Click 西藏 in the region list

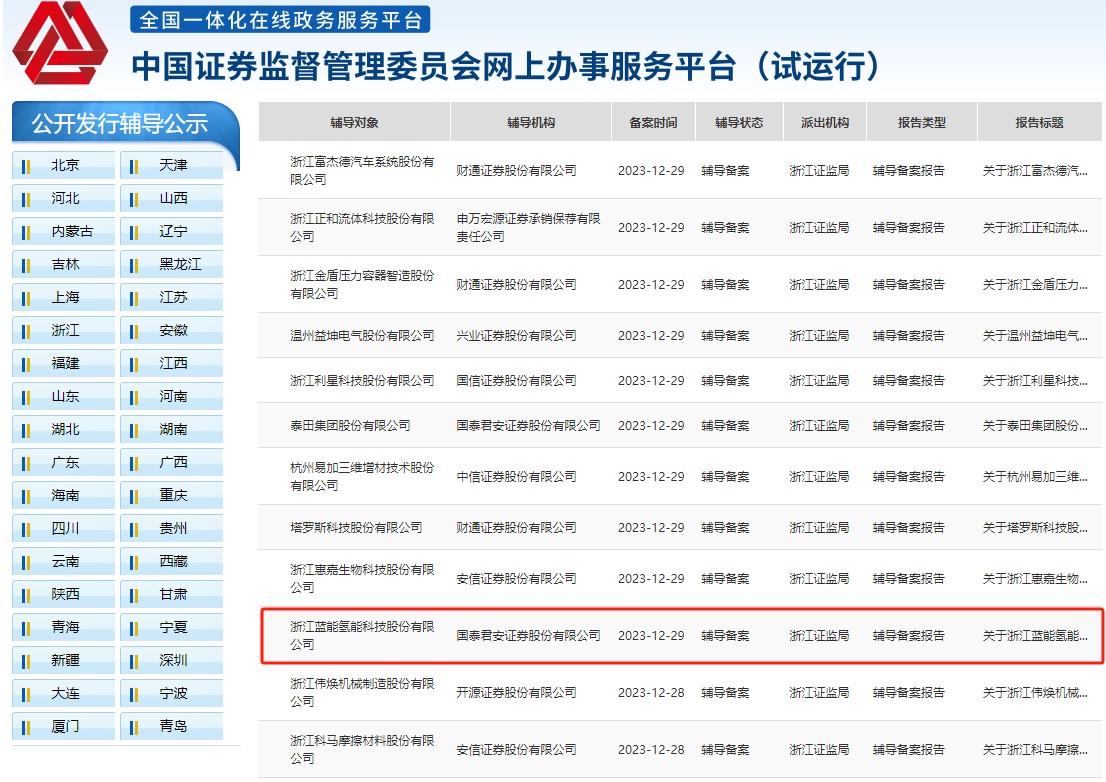coord(171,561)
